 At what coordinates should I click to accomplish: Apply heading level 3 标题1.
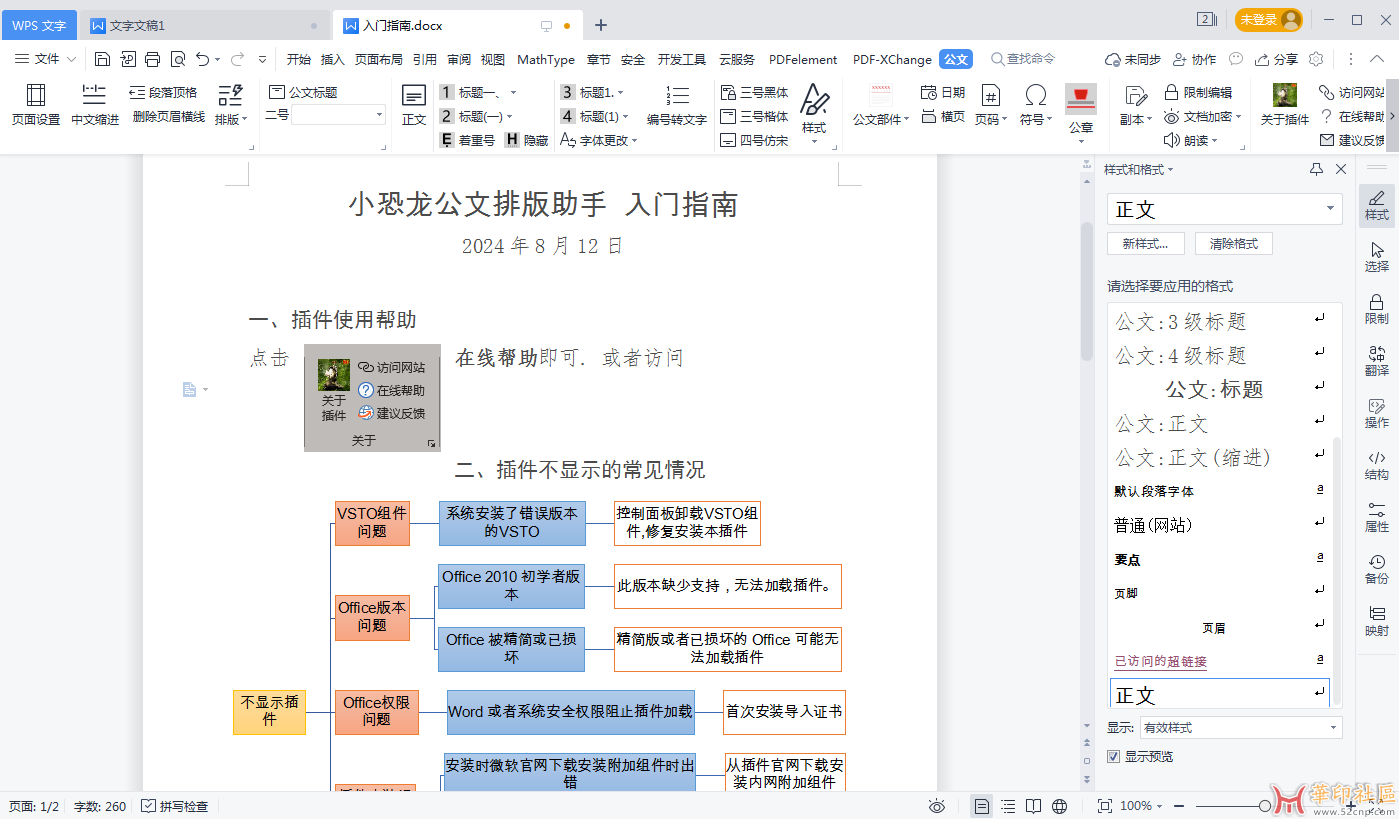click(x=594, y=92)
